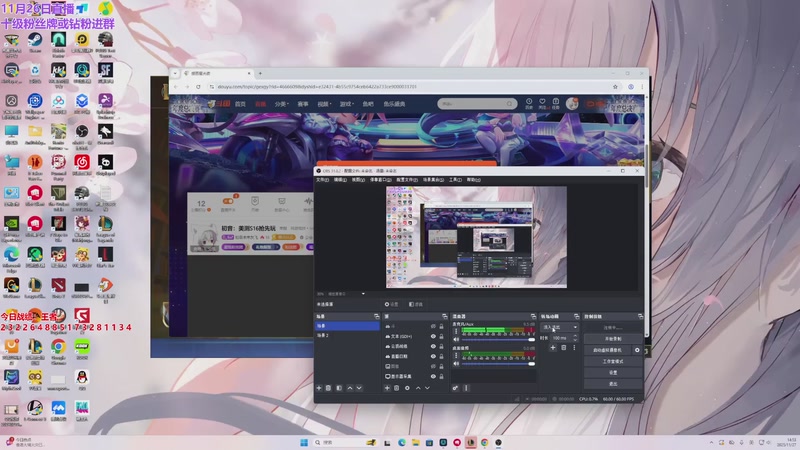The image size is (800, 450).
Task: Toggle visibility of Text (GDI+) source
Action: [433, 337]
